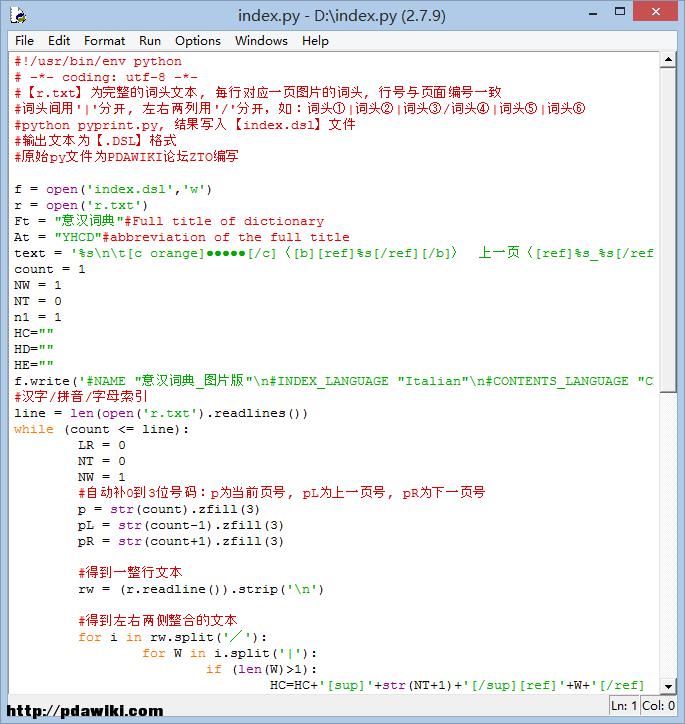685x724 pixels.
Task: Click the 'rw = (r.readline())' line
Action: pyautogui.click(x=201, y=589)
